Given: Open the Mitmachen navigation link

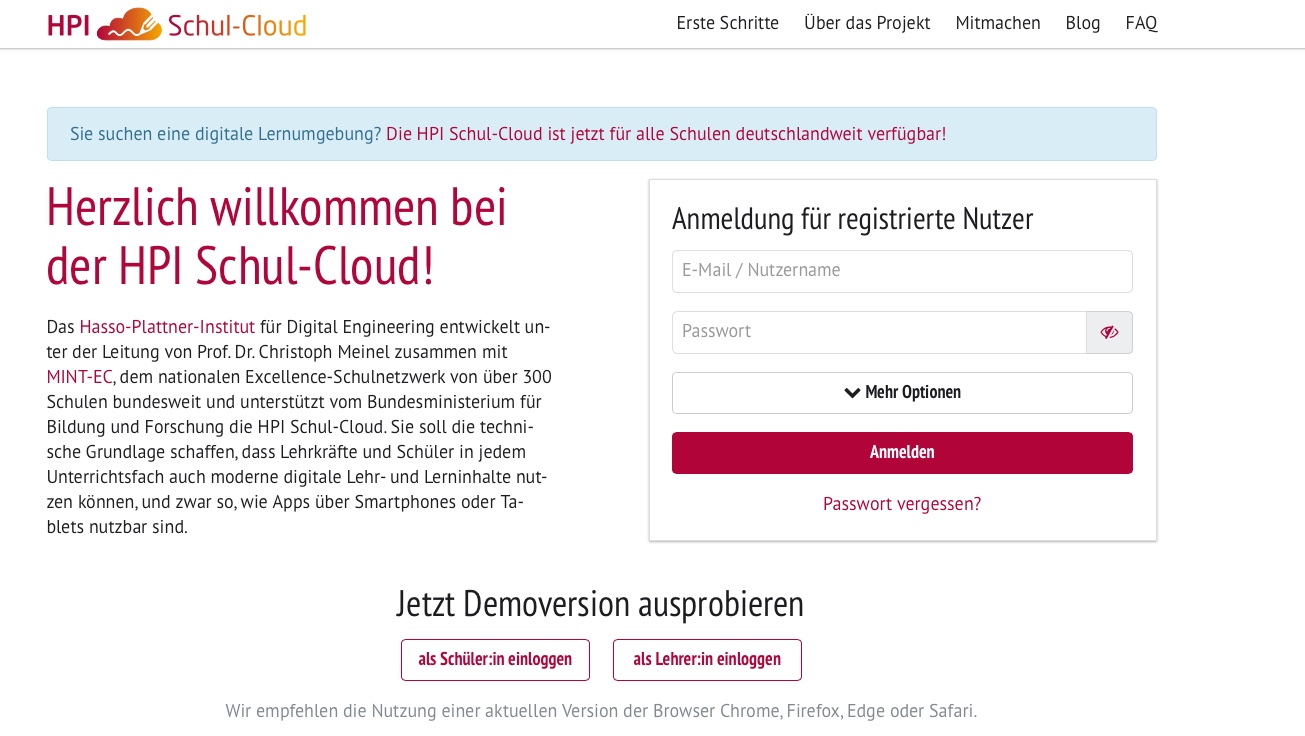Looking at the screenshot, I should (997, 23).
